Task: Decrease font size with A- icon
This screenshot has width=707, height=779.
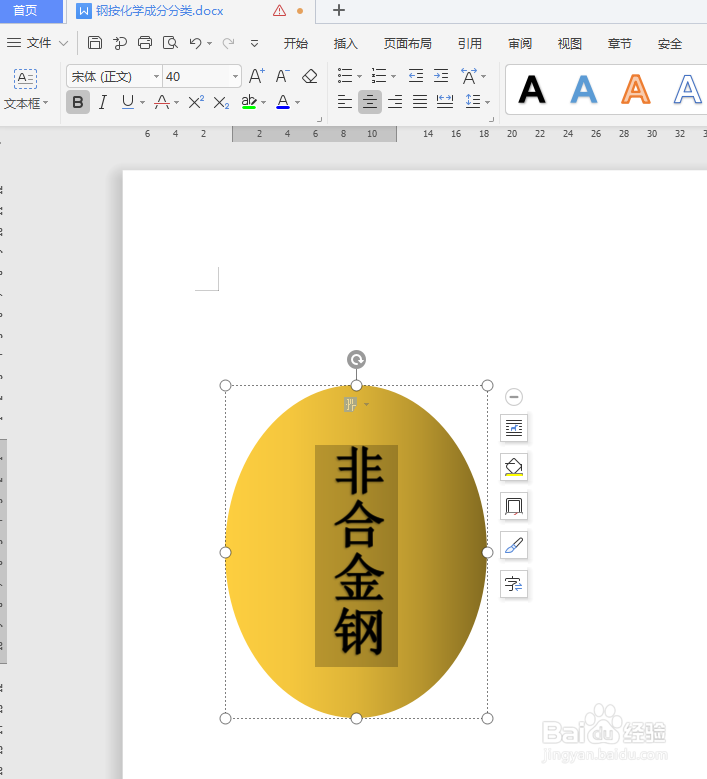Action: [282, 76]
